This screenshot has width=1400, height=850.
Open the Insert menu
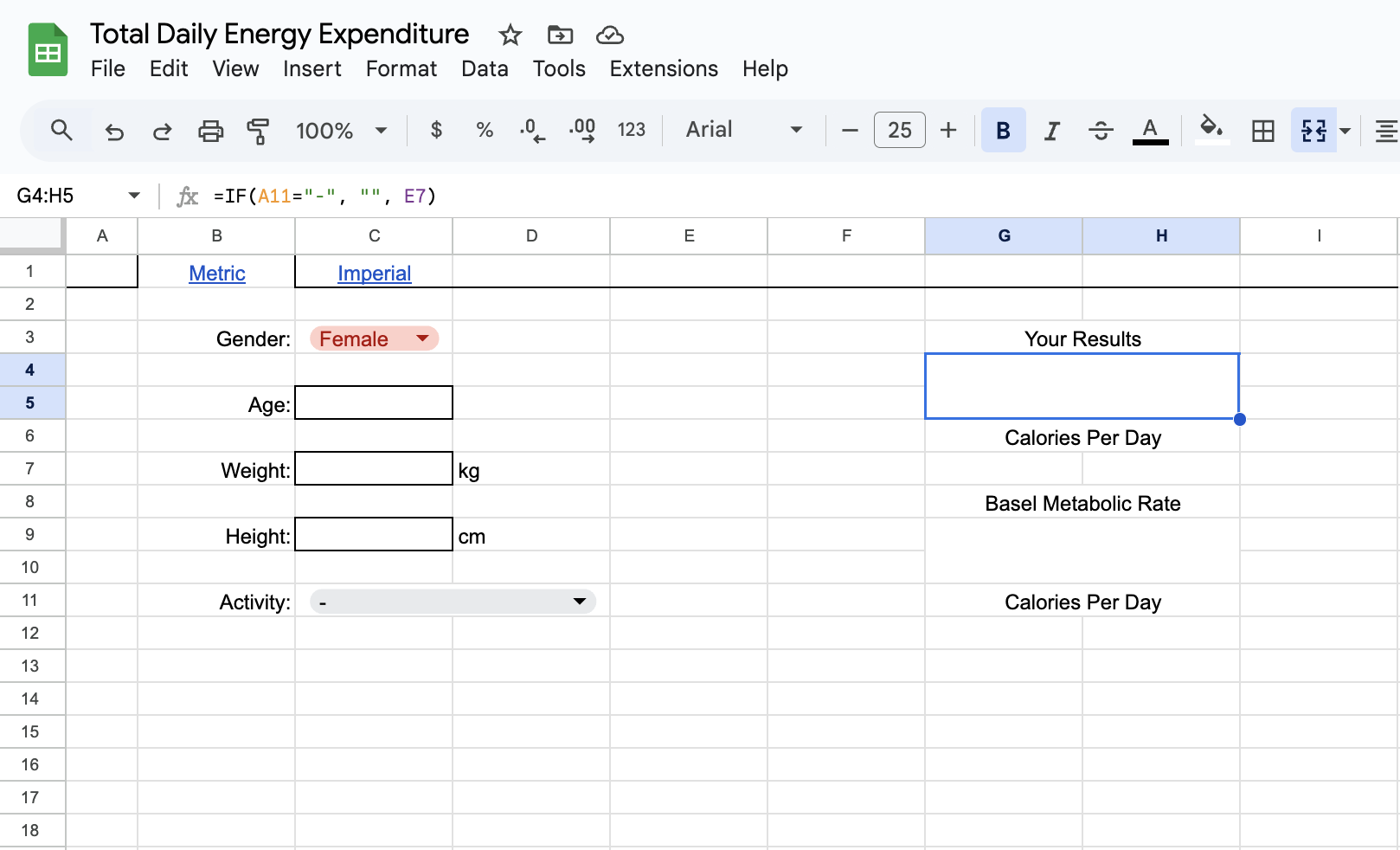coord(312,69)
